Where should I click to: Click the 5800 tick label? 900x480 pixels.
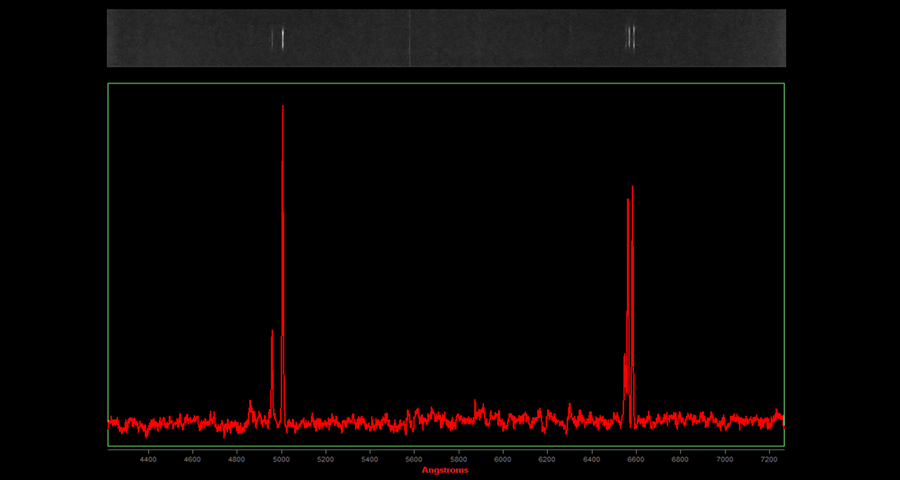pyautogui.click(x=458, y=459)
